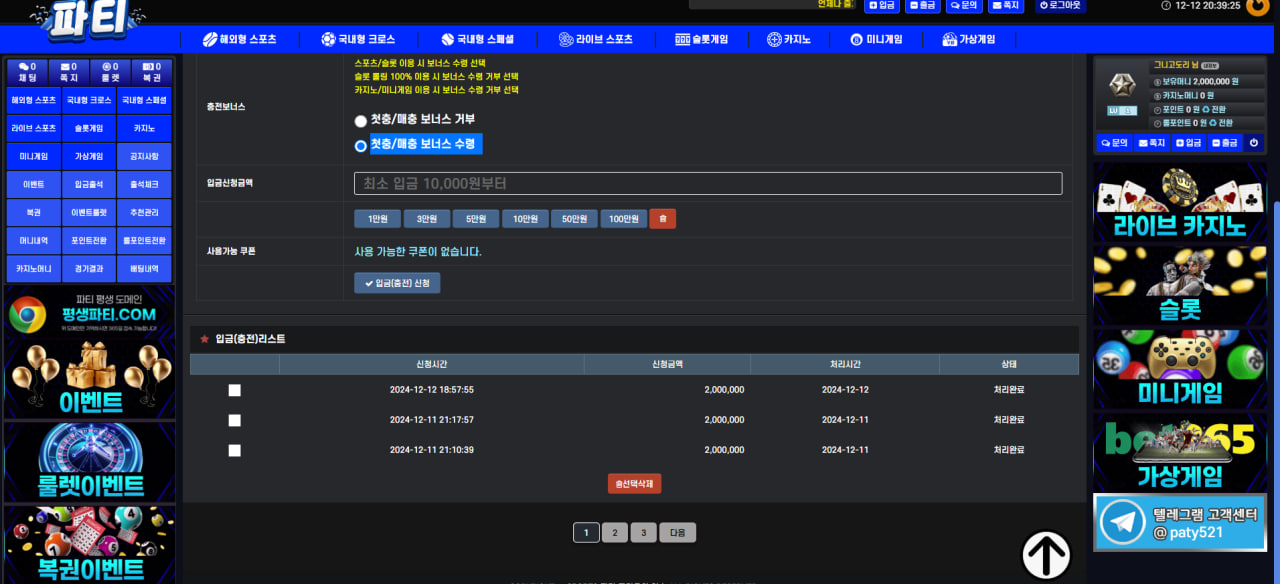Focus the 입금신청금액 amount input field
1280x584 pixels.
(x=707, y=184)
